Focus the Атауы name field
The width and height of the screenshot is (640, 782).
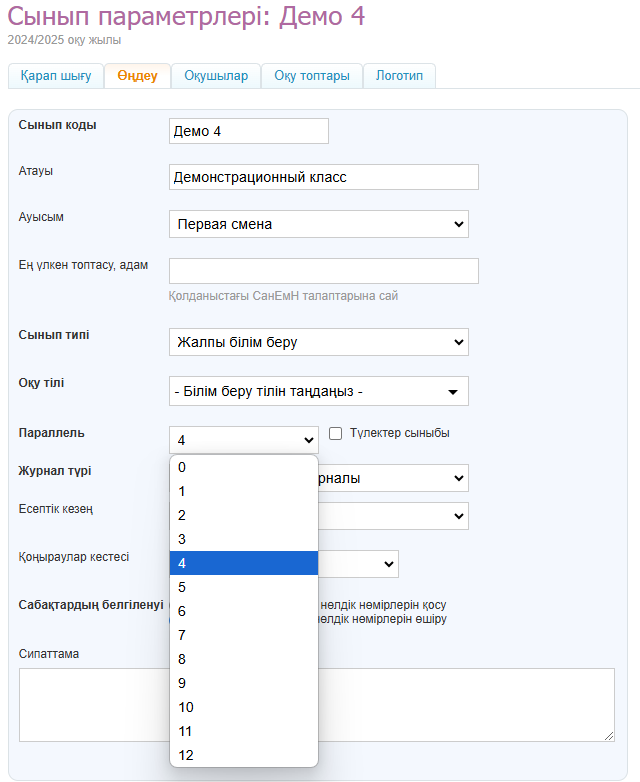[323, 177]
